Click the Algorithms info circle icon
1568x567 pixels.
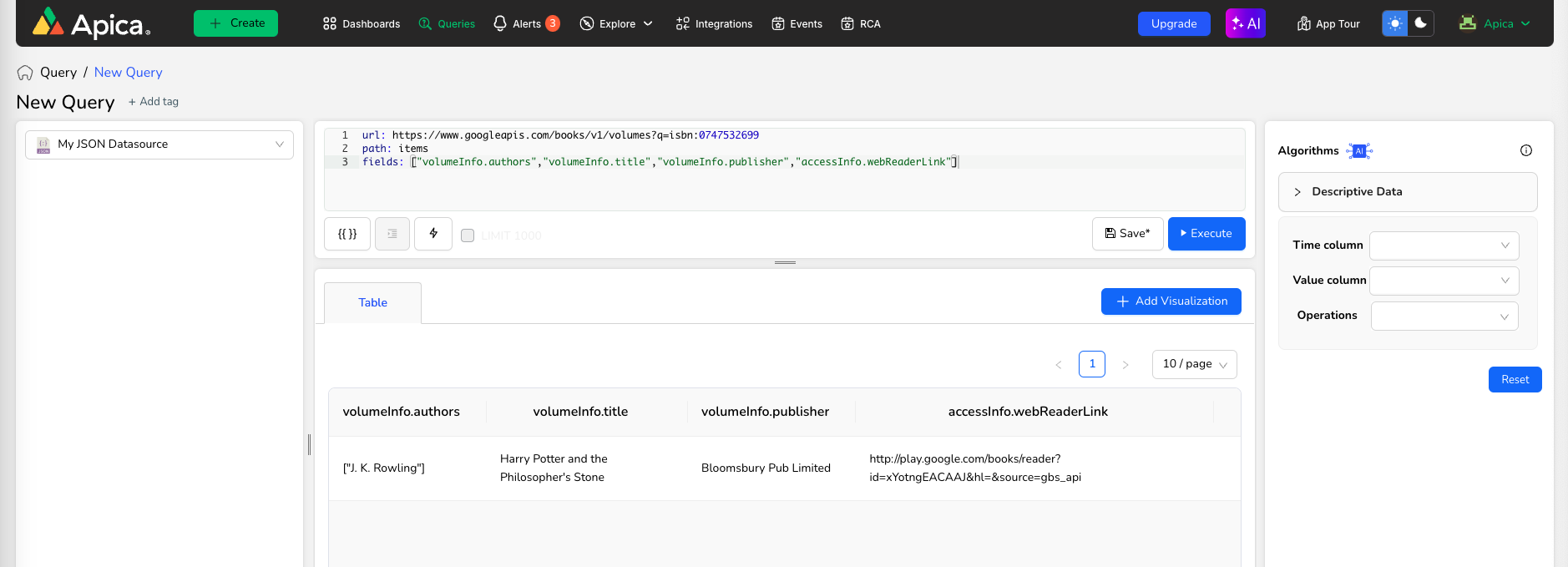(x=1526, y=150)
